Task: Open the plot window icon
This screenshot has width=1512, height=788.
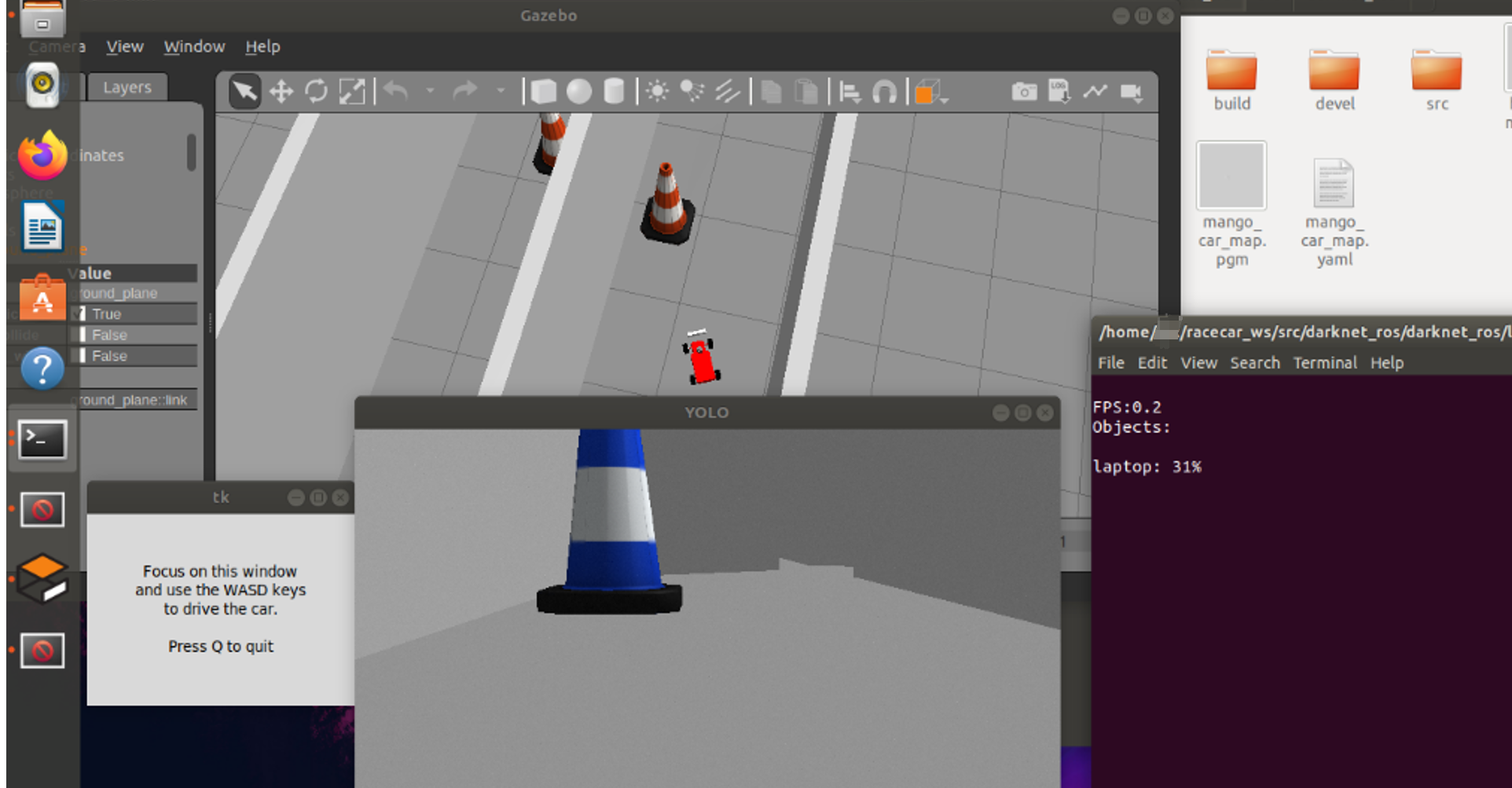Action: tap(1095, 91)
